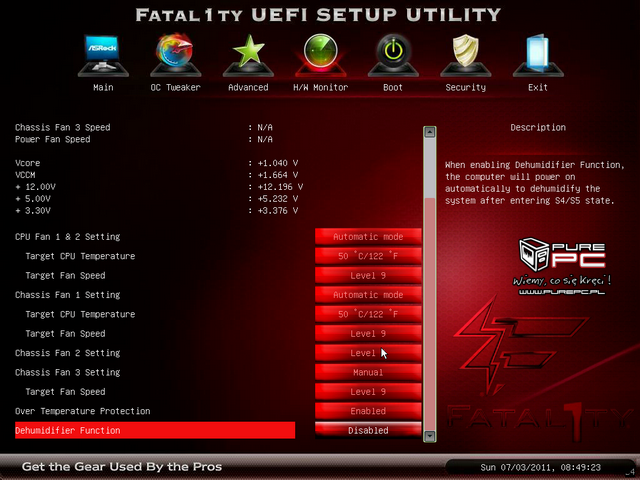The image size is (640, 480).
Task: Open the Boot power button icon
Action: (x=393, y=55)
